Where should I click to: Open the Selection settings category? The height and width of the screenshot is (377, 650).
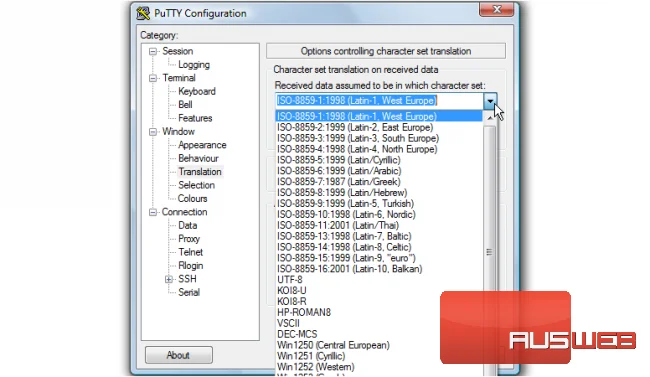[x=196, y=185]
